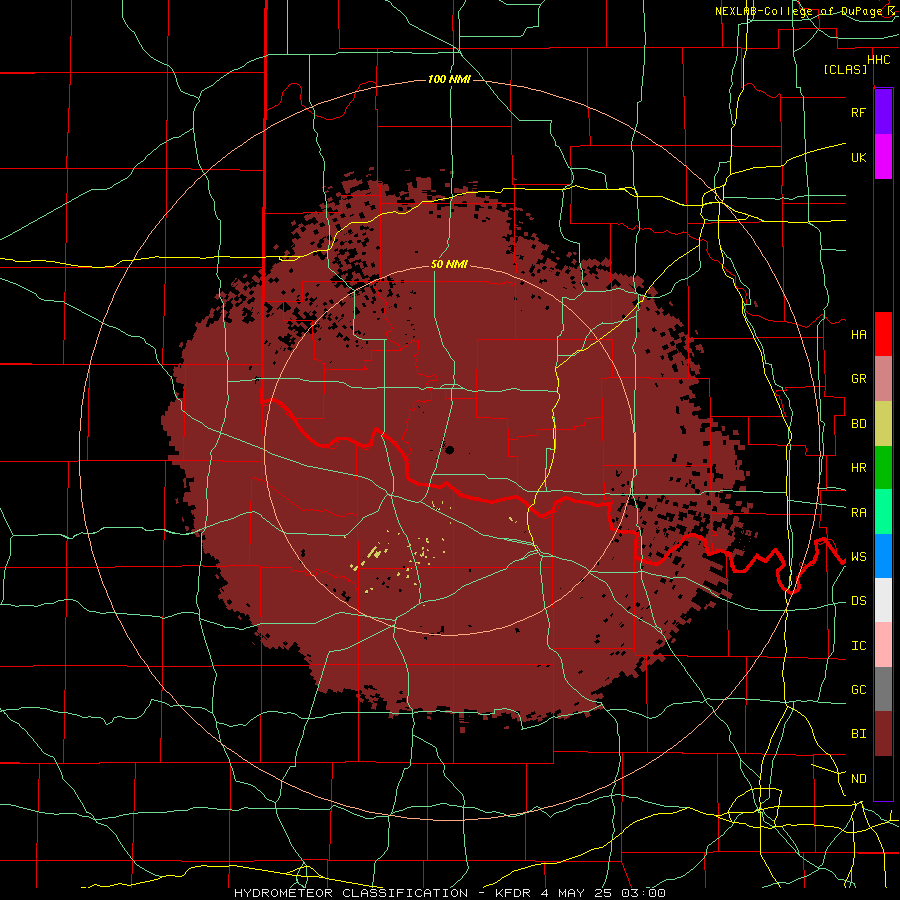Click the purple RF color swatch
The width and height of the screenshot is (900, 900).
[883, 111]
